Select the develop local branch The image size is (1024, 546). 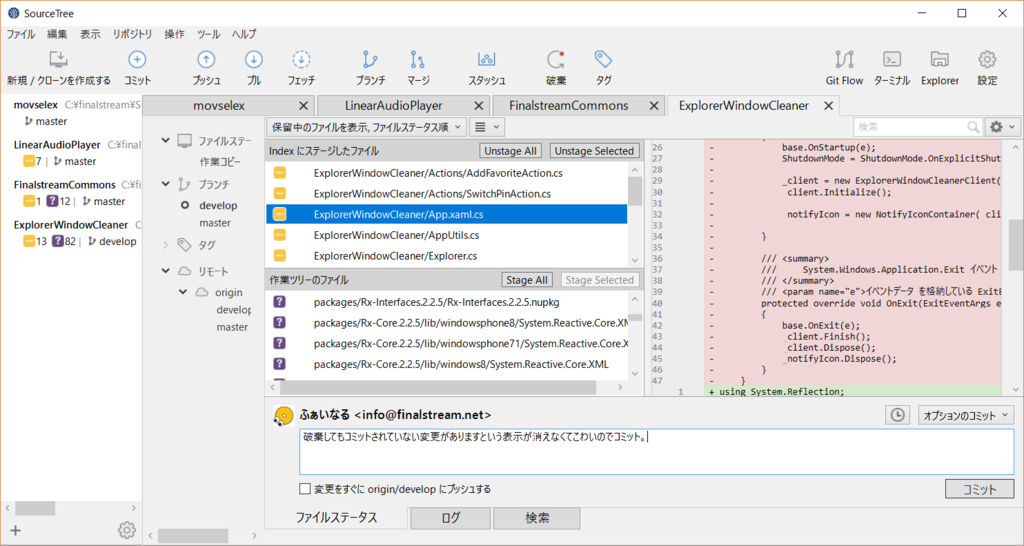218,205
